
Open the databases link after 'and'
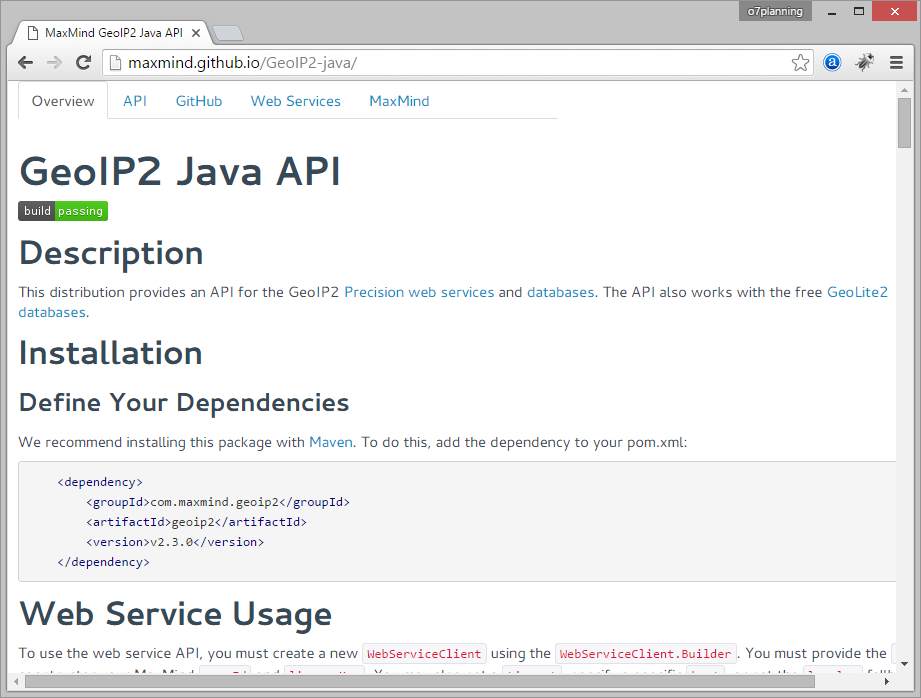[x=560, y=292]
